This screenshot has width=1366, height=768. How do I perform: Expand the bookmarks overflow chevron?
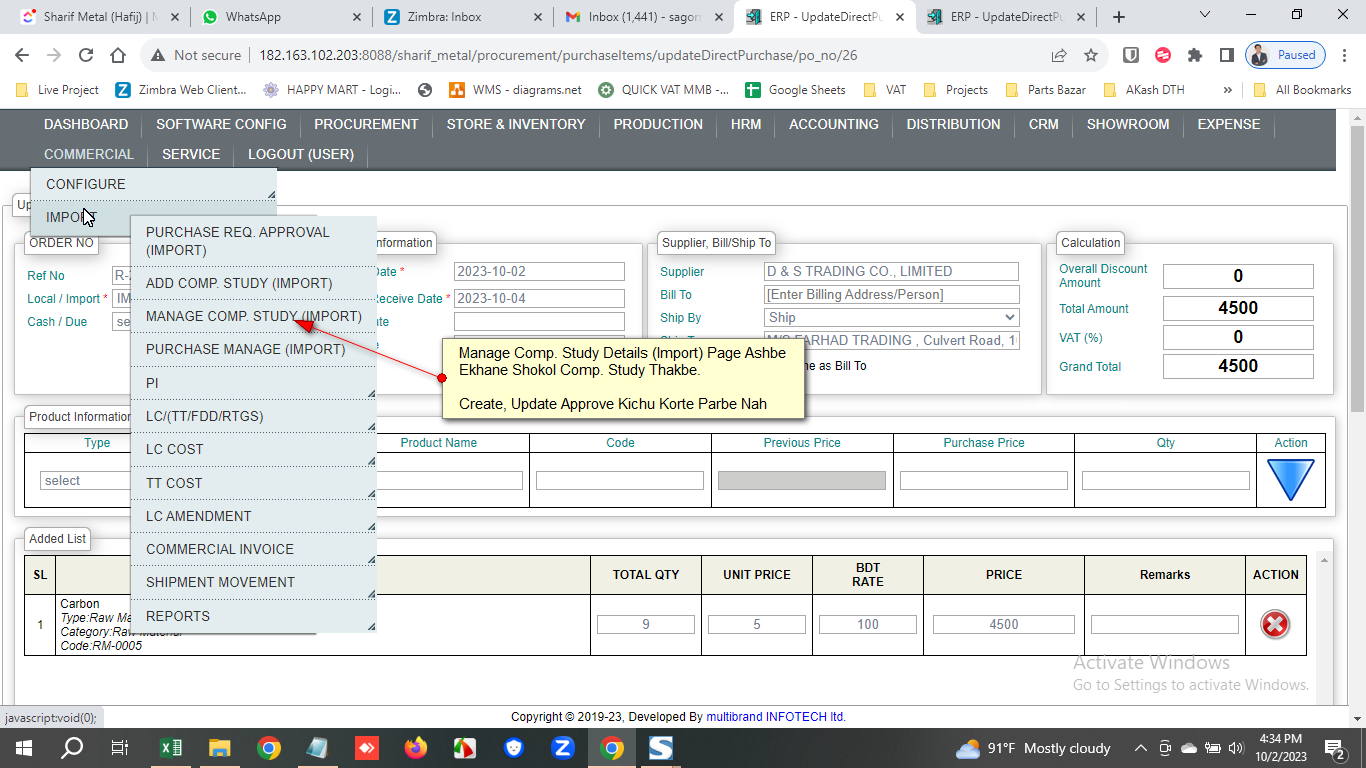pos(1227,90)
